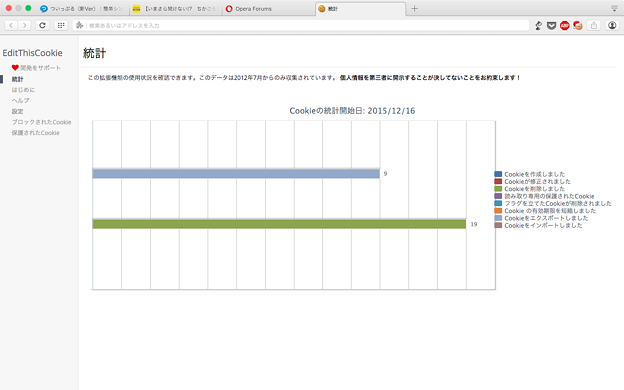The height and width of the screenshot is (390, 624).
Task: Select the 統計 browser tab
Action: [361, 9]
